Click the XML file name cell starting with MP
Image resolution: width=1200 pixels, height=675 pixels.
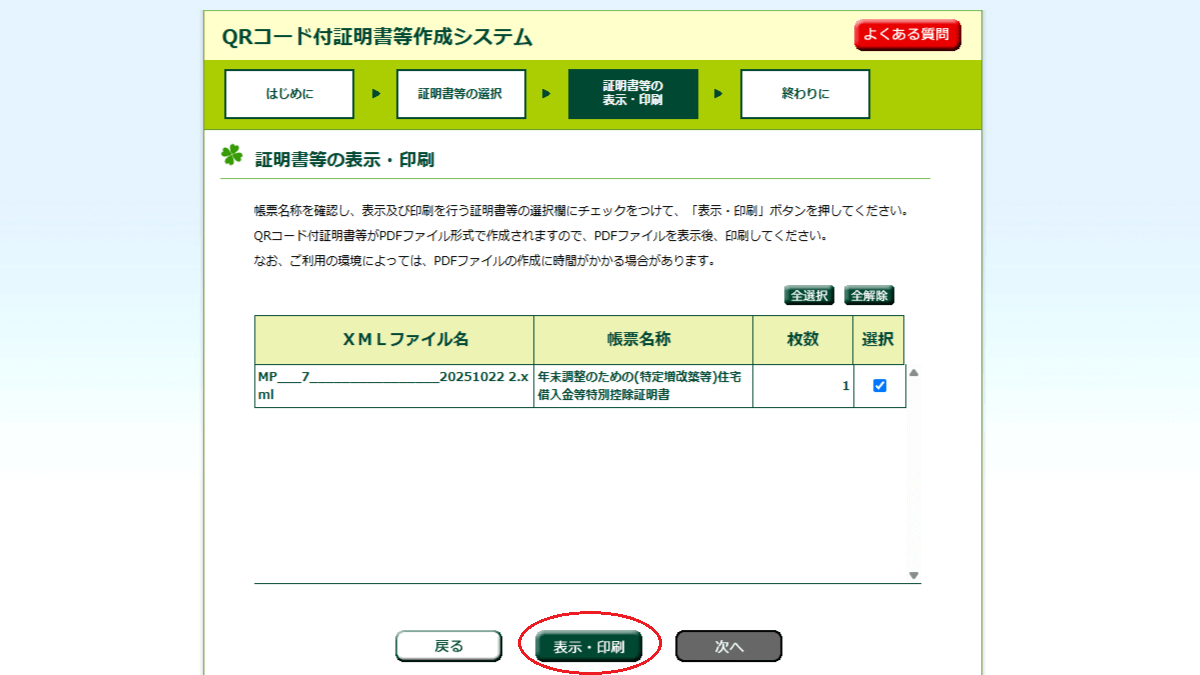pos(393,386)
